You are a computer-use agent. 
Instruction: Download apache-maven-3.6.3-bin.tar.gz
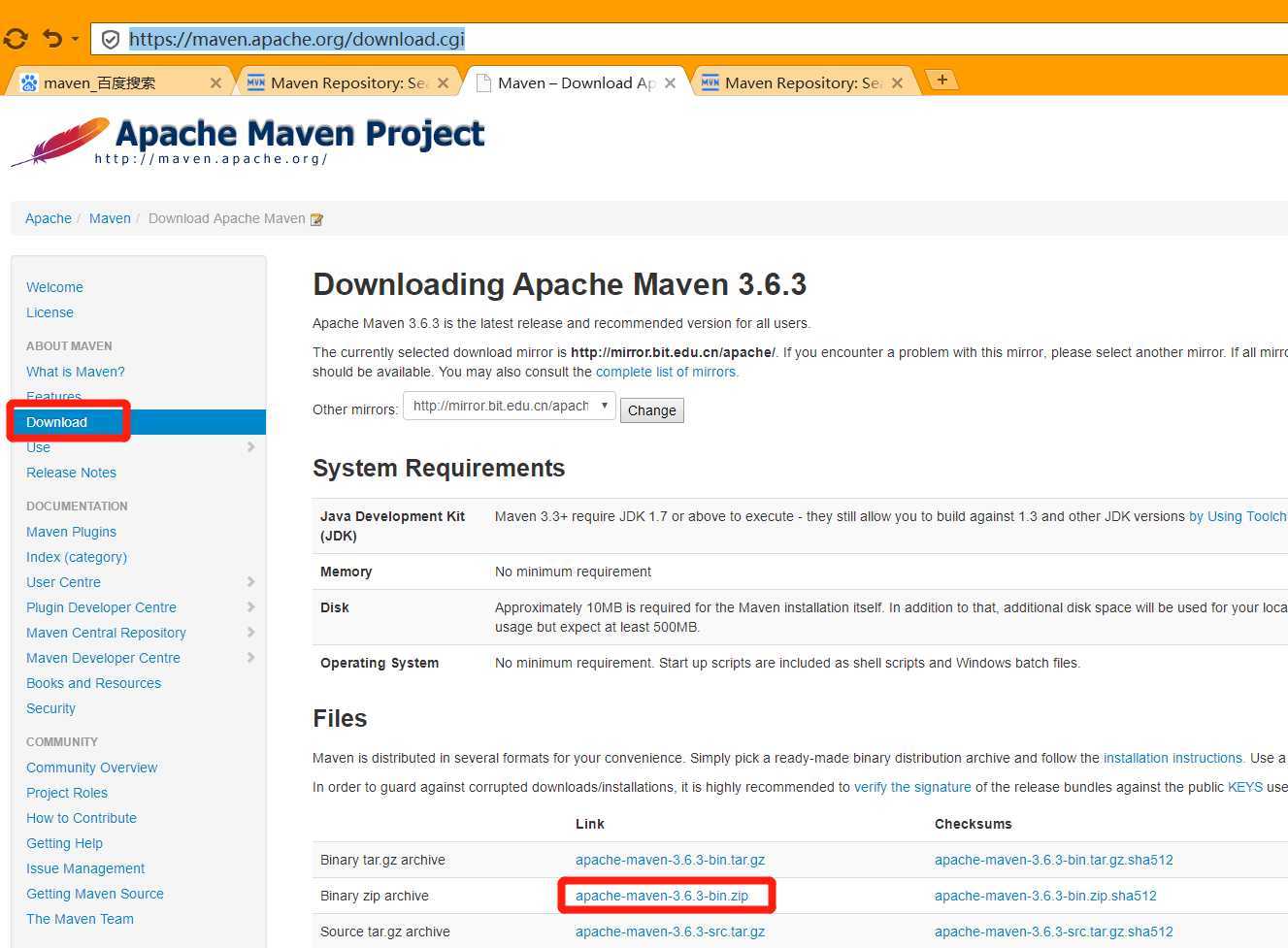670,860
